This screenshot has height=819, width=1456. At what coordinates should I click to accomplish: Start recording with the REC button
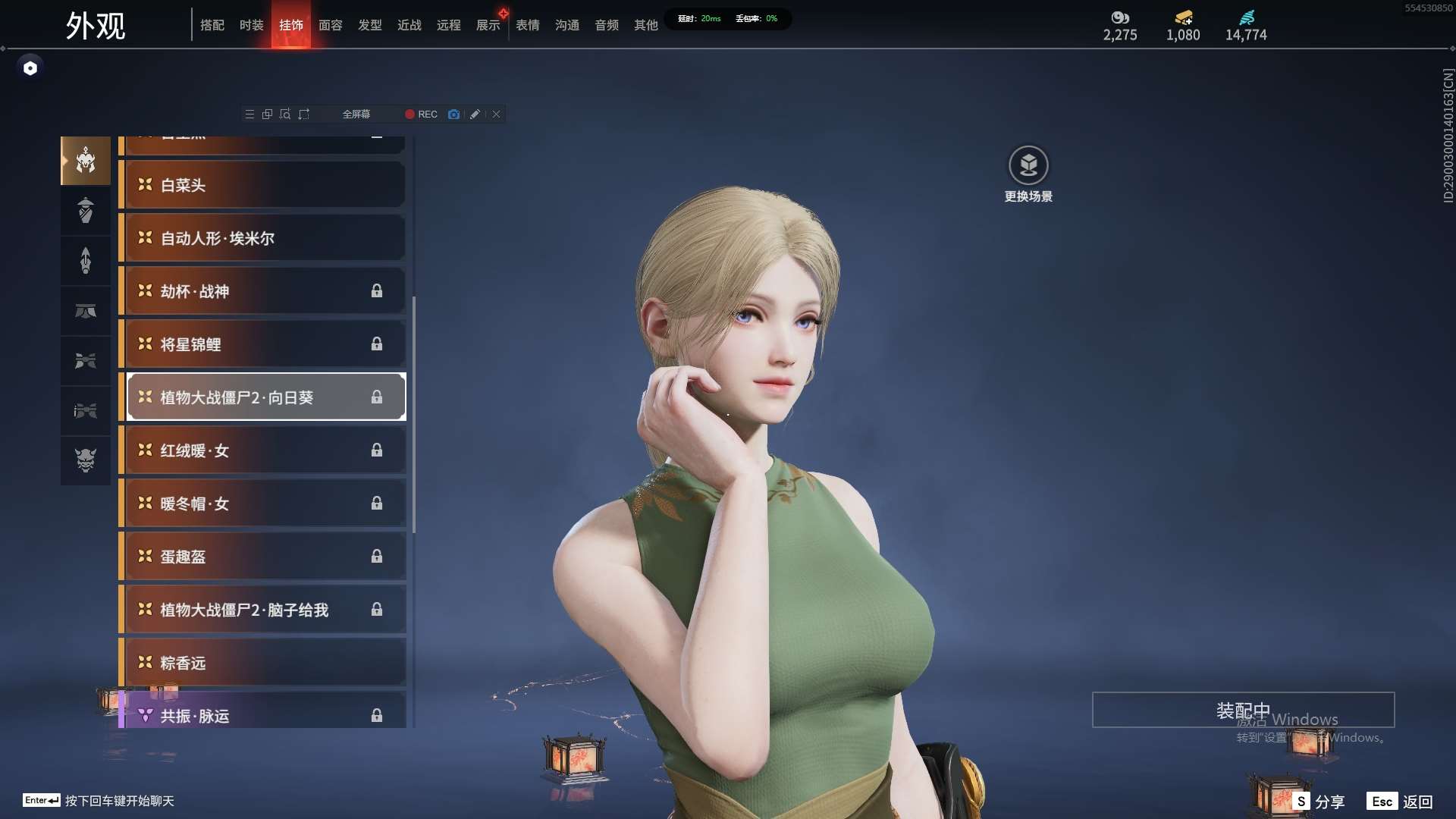coord(421,115)
